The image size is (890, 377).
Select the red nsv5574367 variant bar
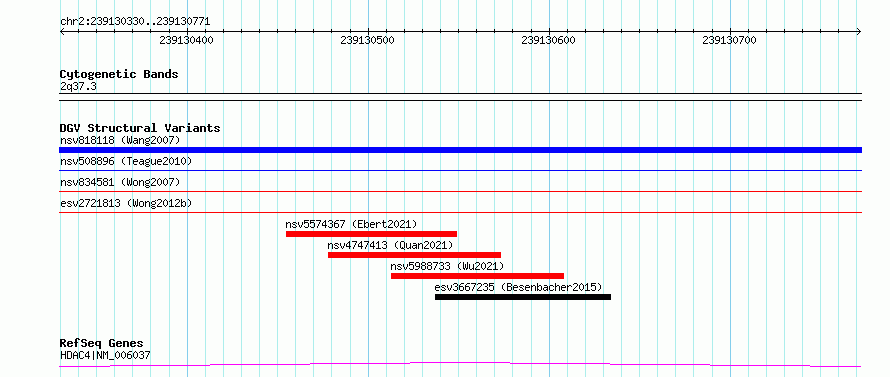[x=371, y=234]
